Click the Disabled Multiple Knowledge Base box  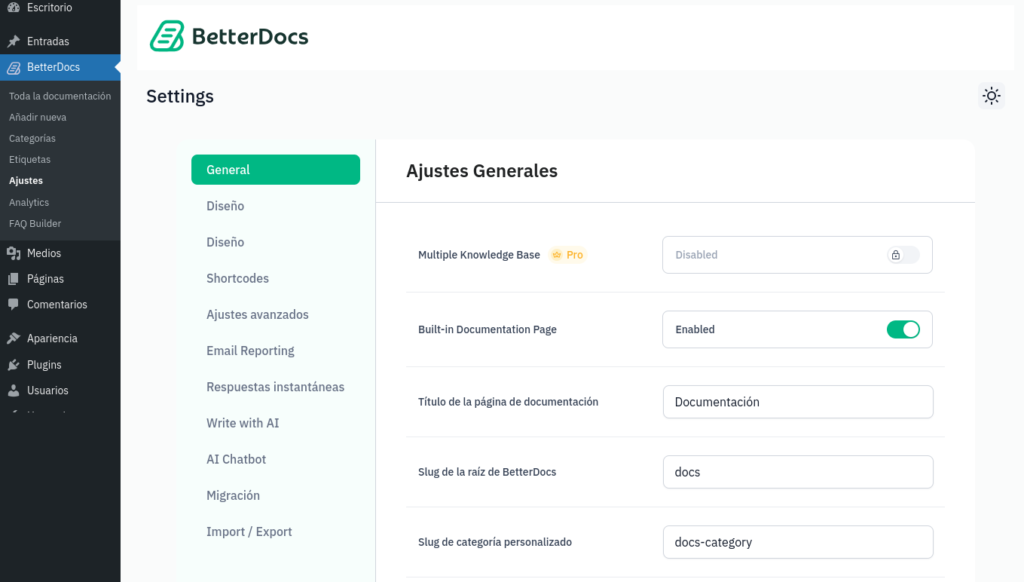coord(797,255)
